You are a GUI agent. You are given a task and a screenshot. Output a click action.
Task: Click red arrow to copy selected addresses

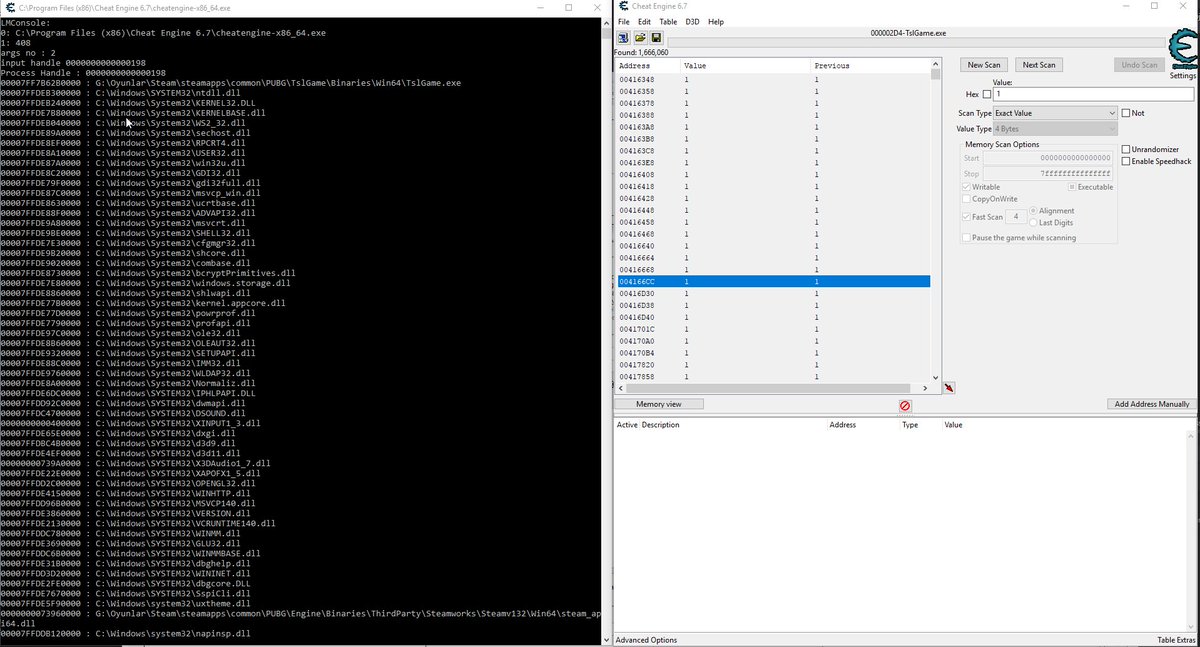coord(948,388)
